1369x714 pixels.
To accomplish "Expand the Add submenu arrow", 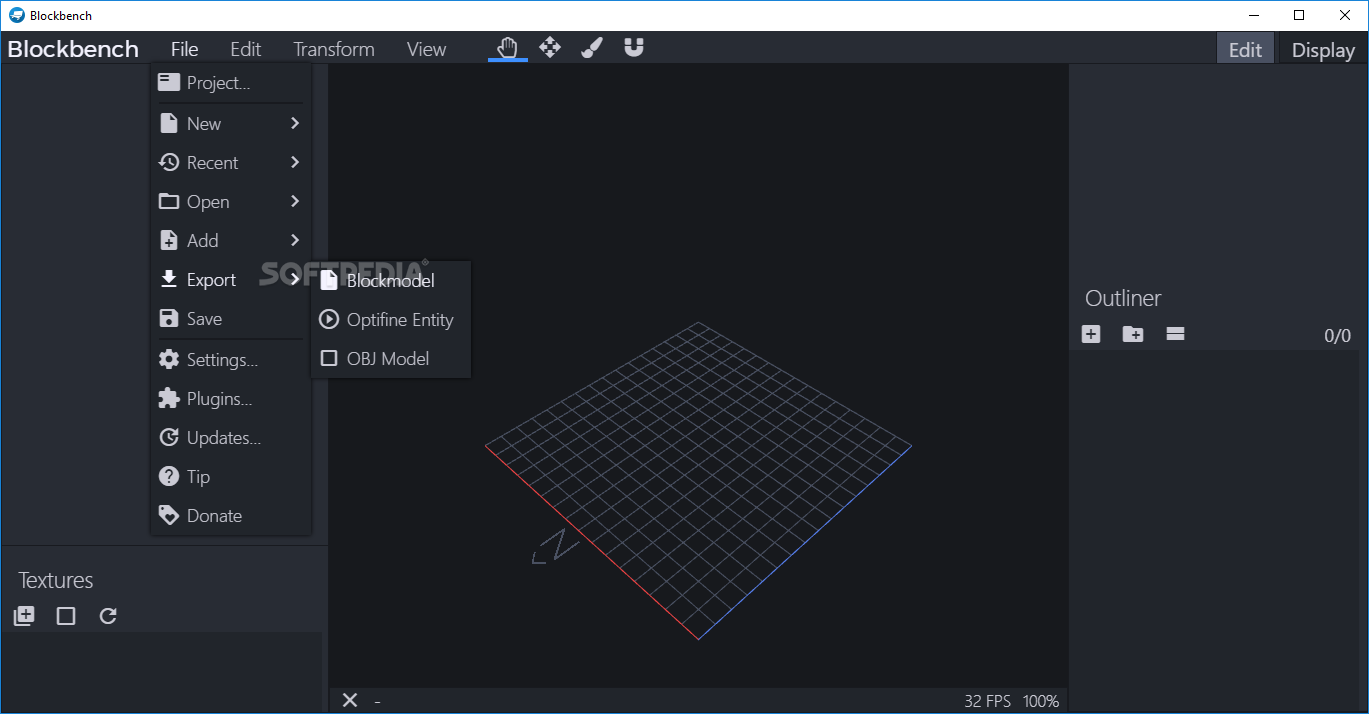I will pos(295,240).
